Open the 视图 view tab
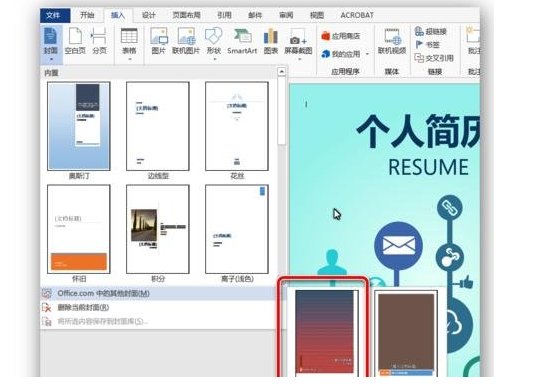534x390 pixels. 317,15
